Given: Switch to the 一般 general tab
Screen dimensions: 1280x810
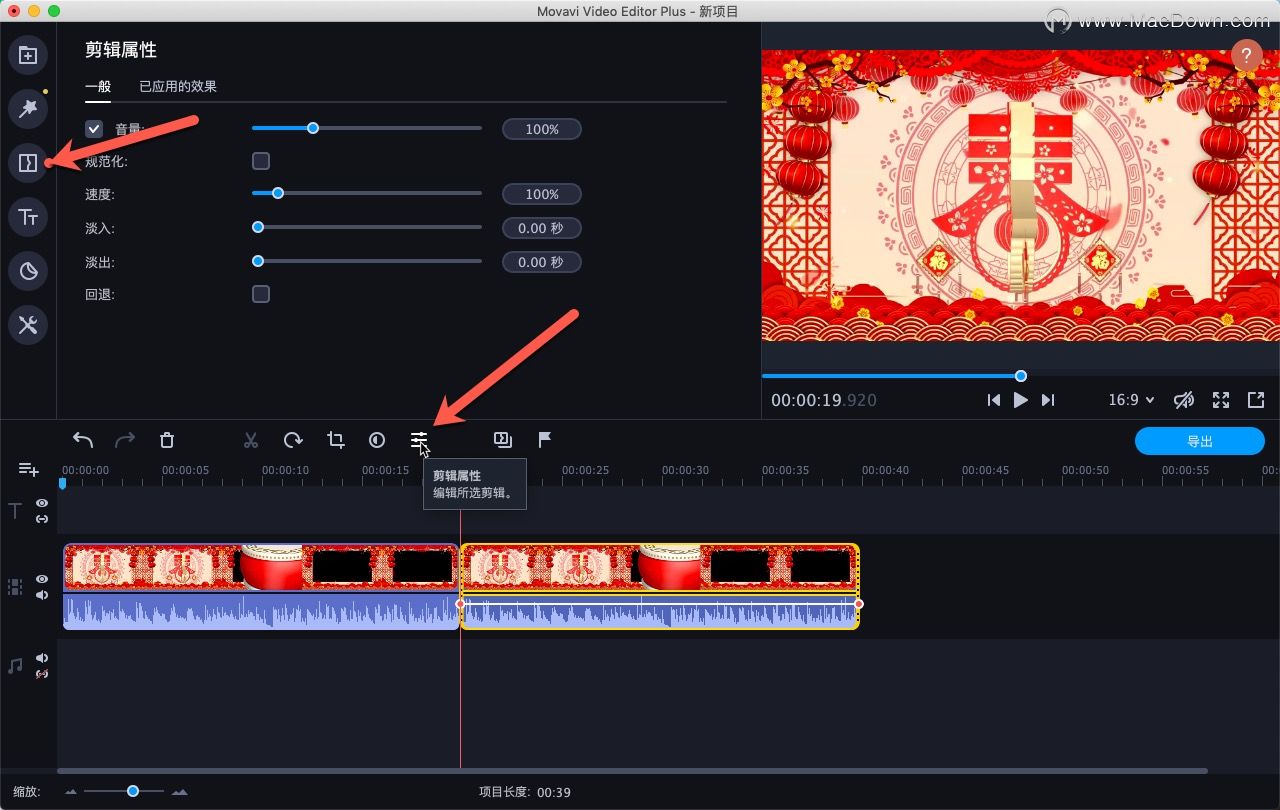Looking at the screenshot, I should [x=98, y=86].
